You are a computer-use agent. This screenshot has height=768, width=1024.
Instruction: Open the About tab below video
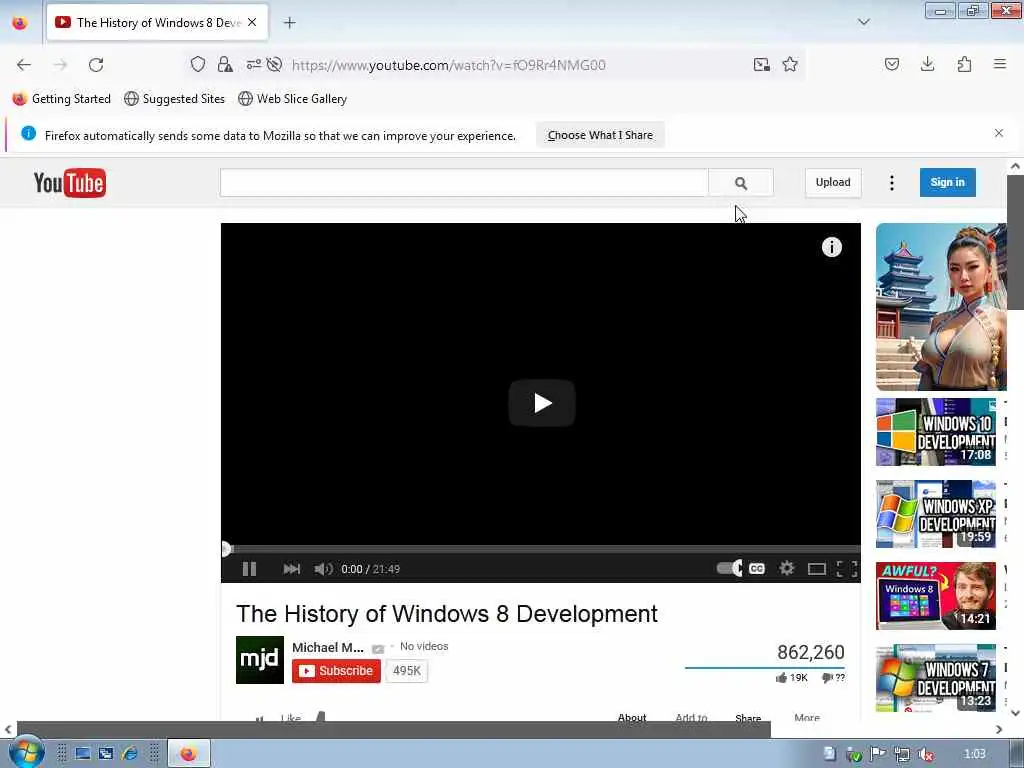coord(632,717)
